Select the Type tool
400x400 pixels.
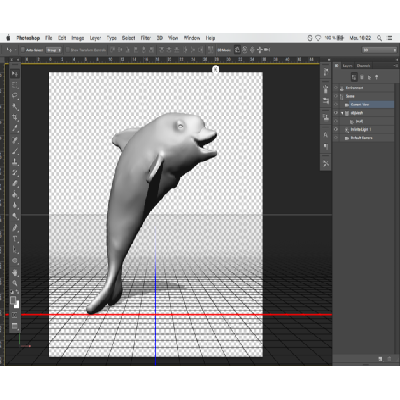pos(15,239)
